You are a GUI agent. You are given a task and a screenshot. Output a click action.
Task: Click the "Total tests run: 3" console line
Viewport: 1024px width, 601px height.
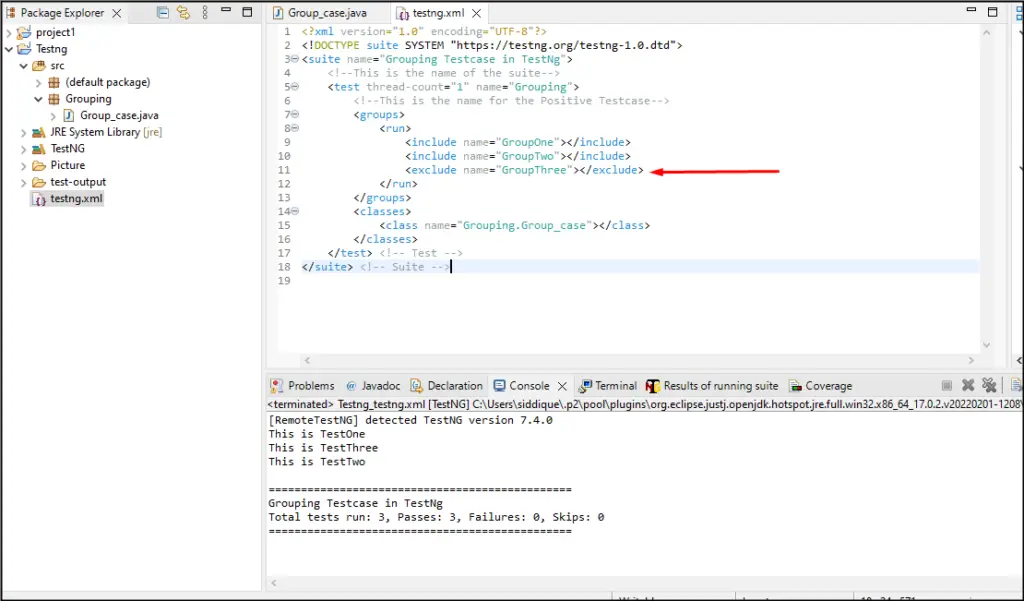tap(436, 517)
